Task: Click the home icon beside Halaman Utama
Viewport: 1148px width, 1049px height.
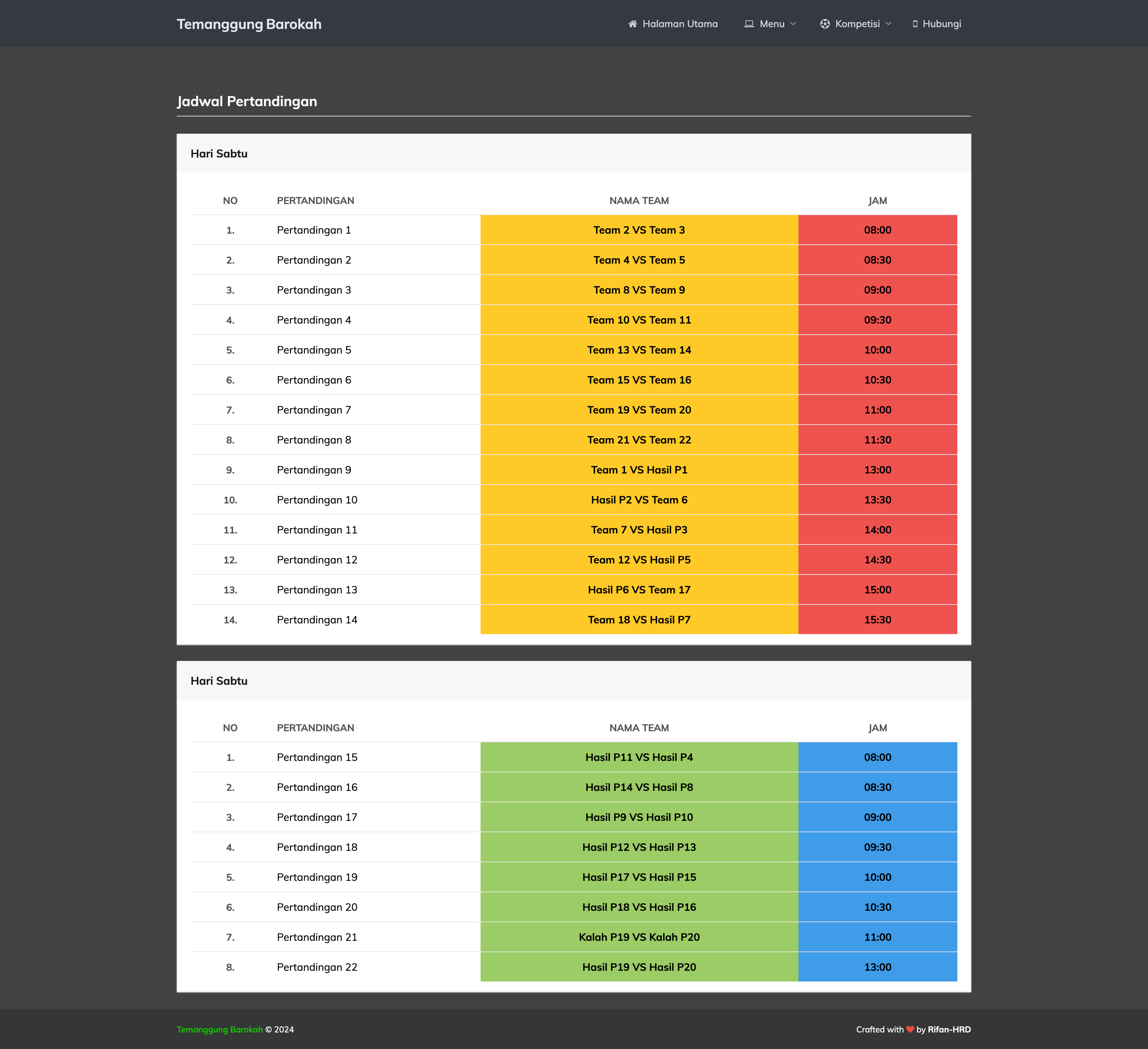Action: 632,24
